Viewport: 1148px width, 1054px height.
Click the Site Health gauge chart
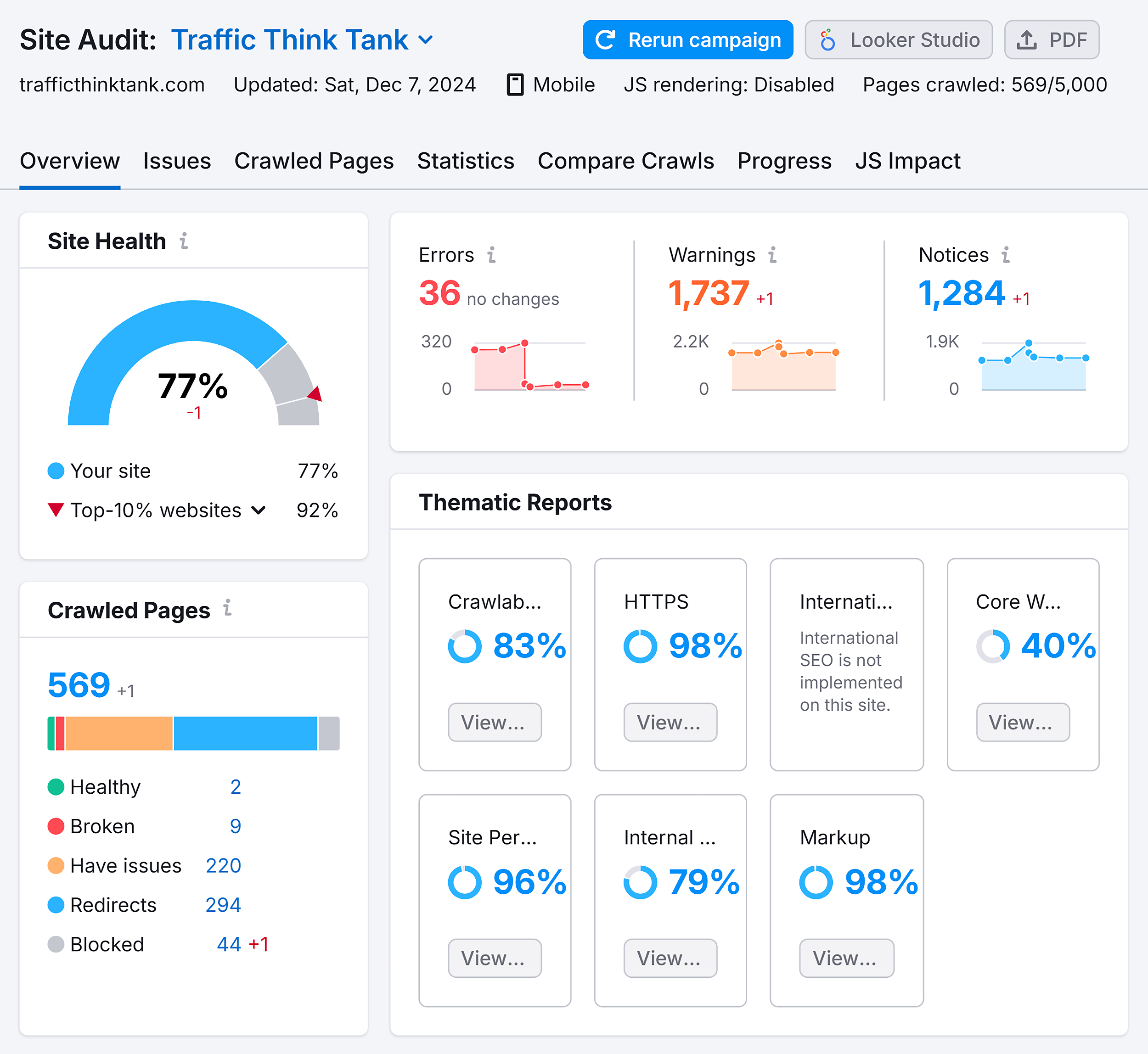(x=193, y=363)
